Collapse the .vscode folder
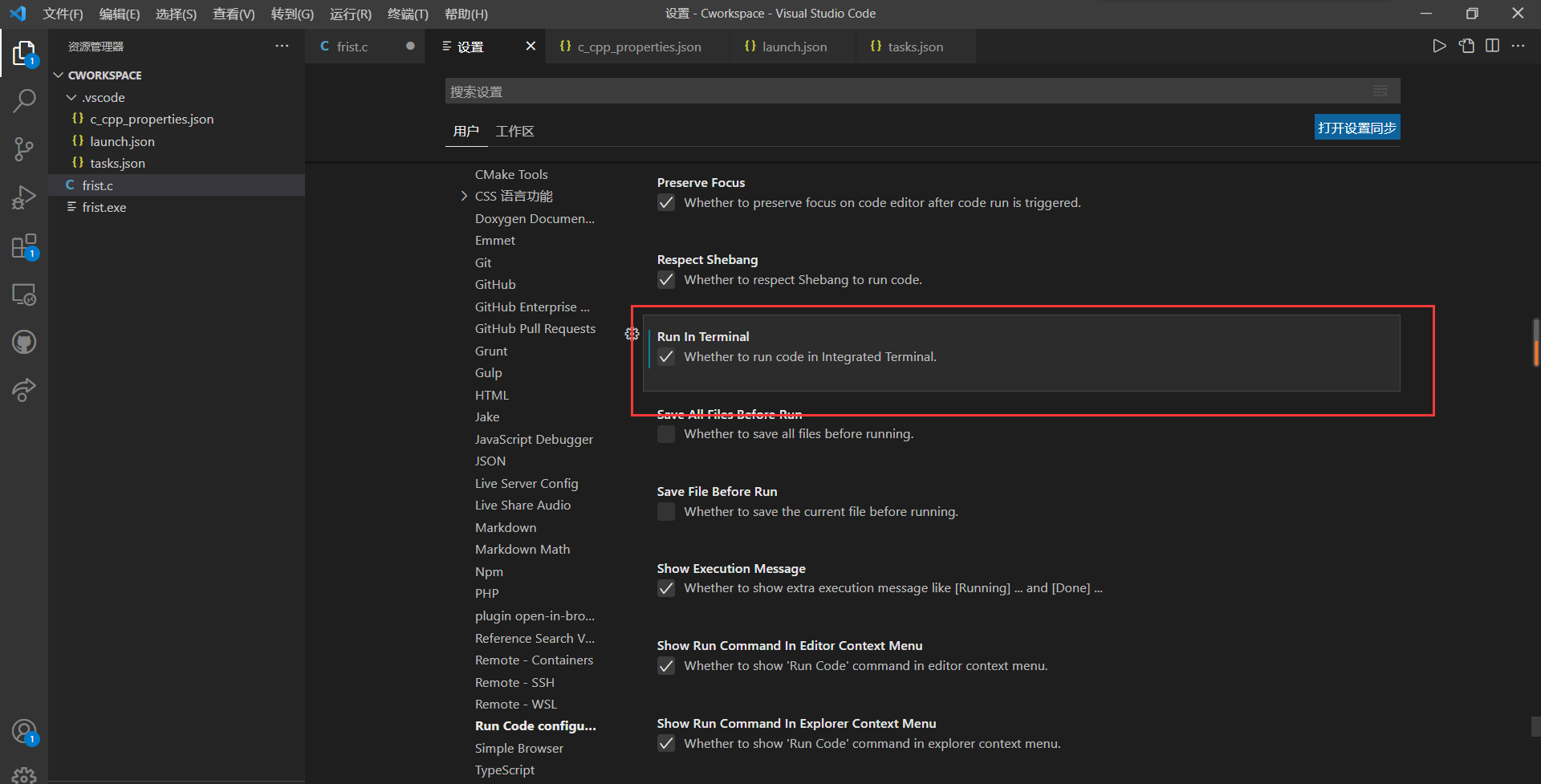1541x784 pixels. coord(71,97)
